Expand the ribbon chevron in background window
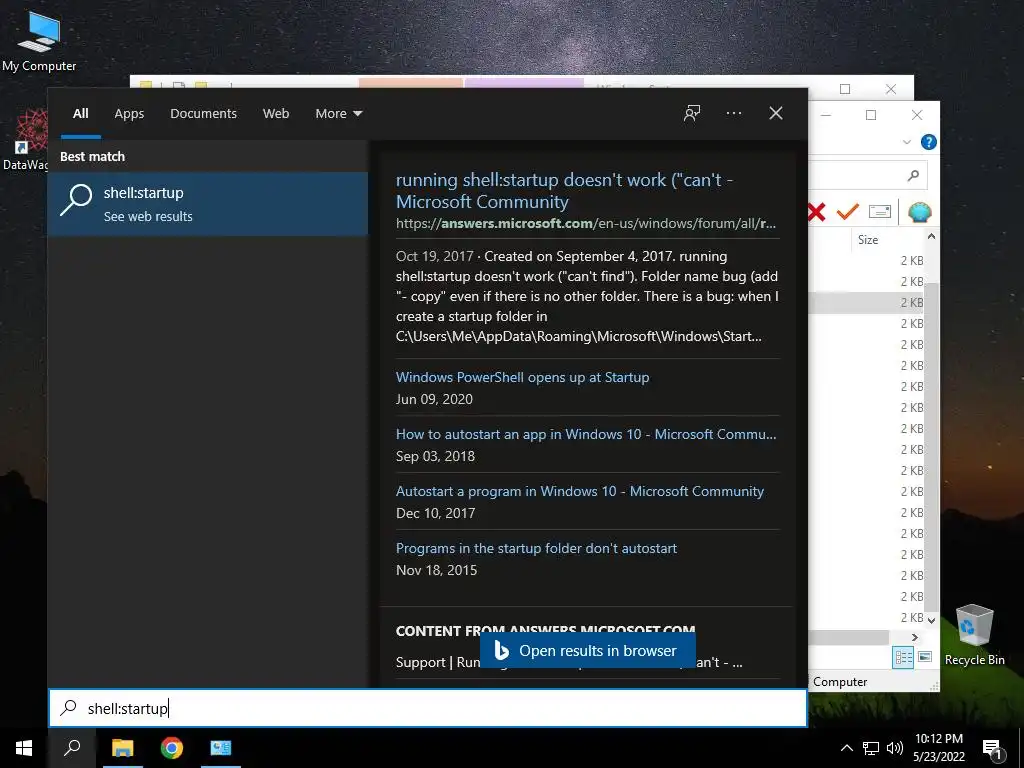 point(906,142)
